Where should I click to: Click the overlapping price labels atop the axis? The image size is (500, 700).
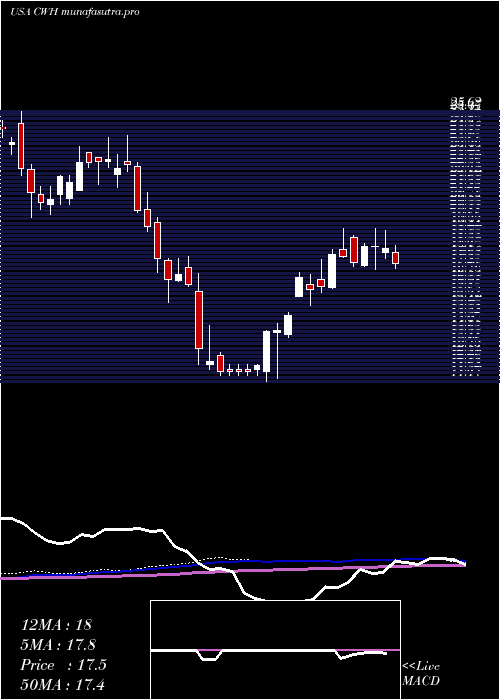click(466, 105)
